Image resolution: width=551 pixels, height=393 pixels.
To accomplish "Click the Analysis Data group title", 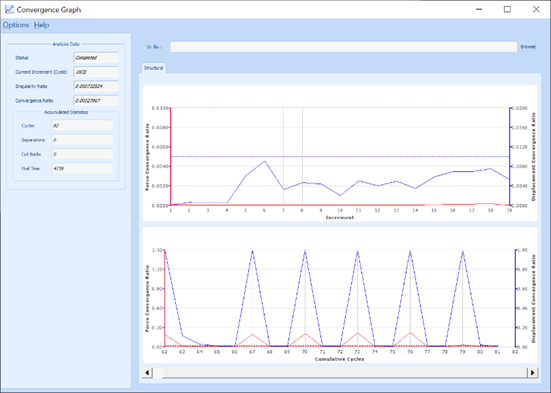I will [66, 44].
